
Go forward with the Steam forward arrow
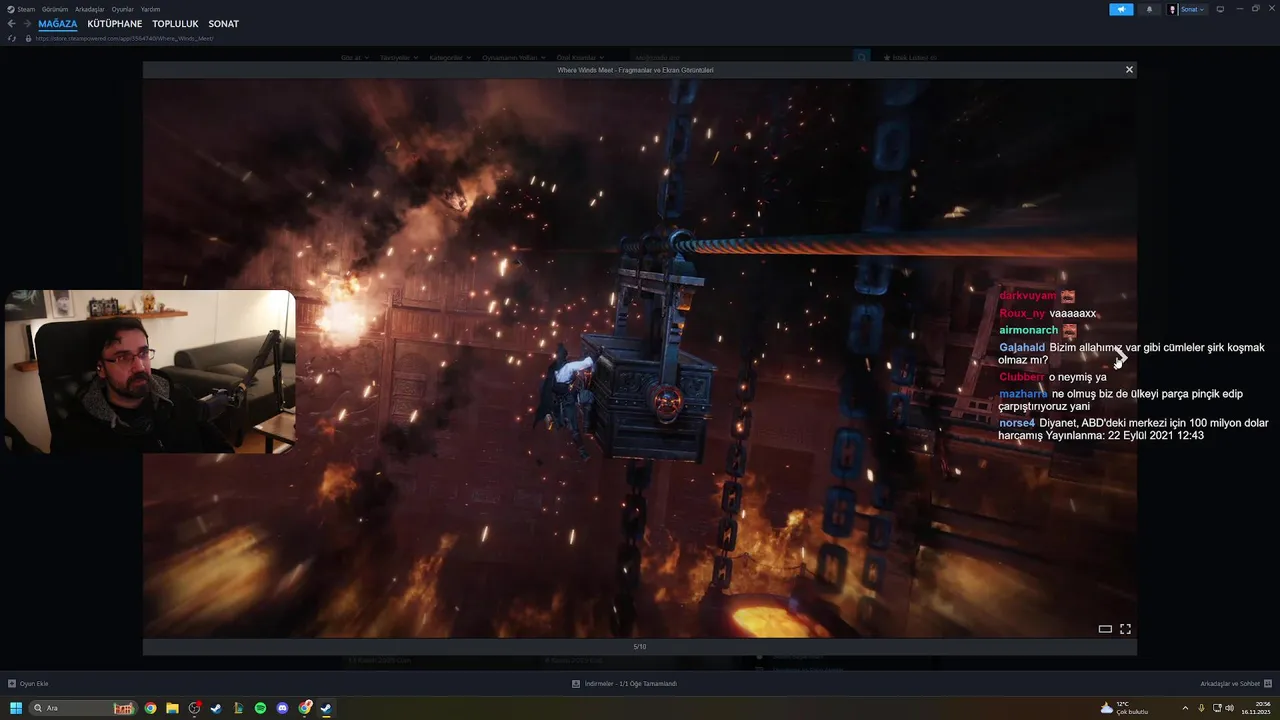point(27,23)
